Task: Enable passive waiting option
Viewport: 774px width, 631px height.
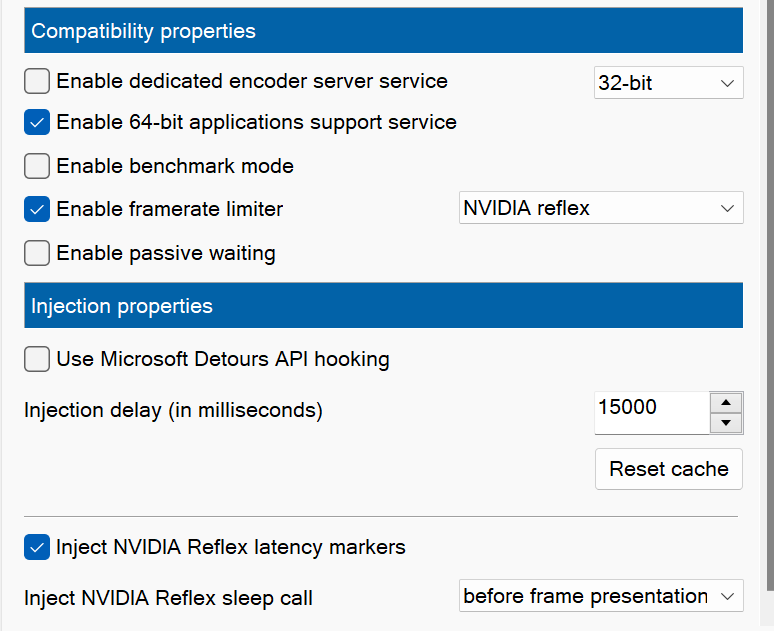Action: 37,253
